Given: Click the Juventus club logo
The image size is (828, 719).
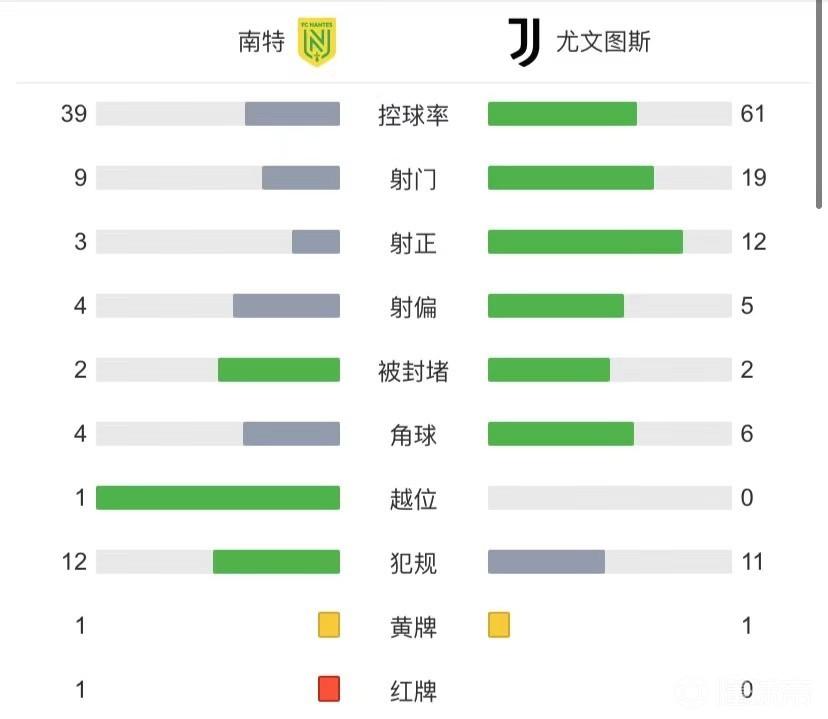Looking at the screenshot, I should [x=524, y=43].
